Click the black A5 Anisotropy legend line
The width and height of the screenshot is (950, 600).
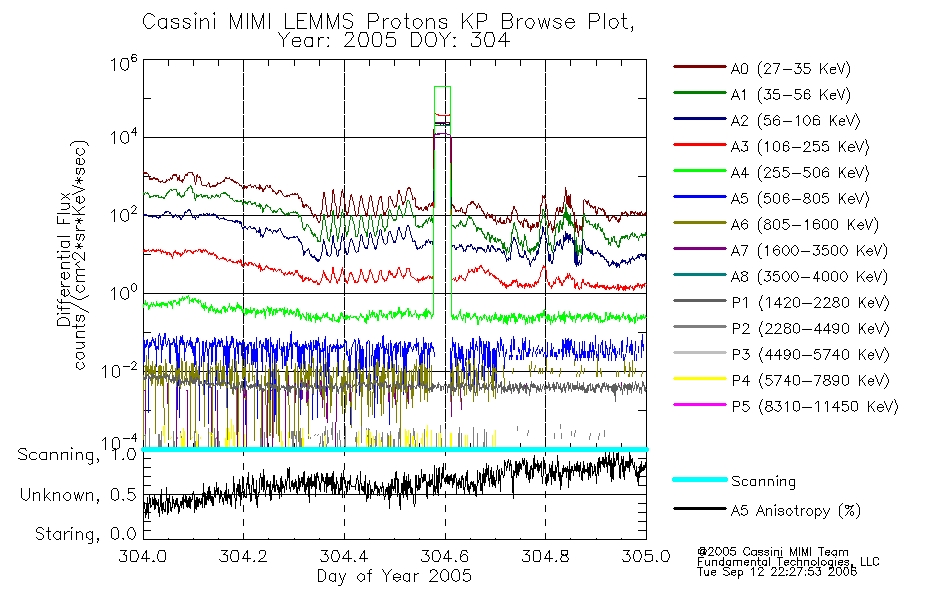699,508
